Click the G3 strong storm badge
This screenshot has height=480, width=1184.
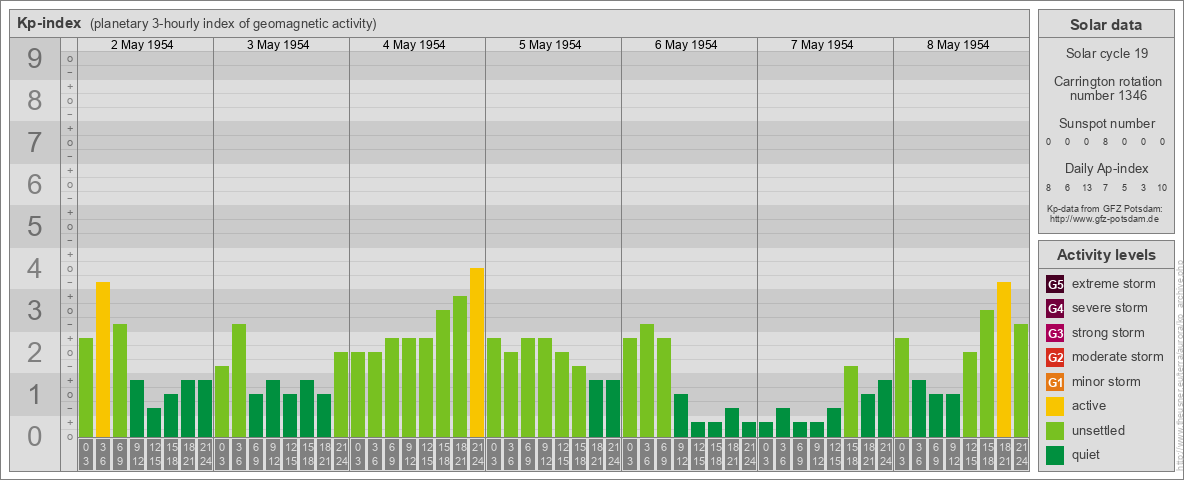pos(1055,333)
